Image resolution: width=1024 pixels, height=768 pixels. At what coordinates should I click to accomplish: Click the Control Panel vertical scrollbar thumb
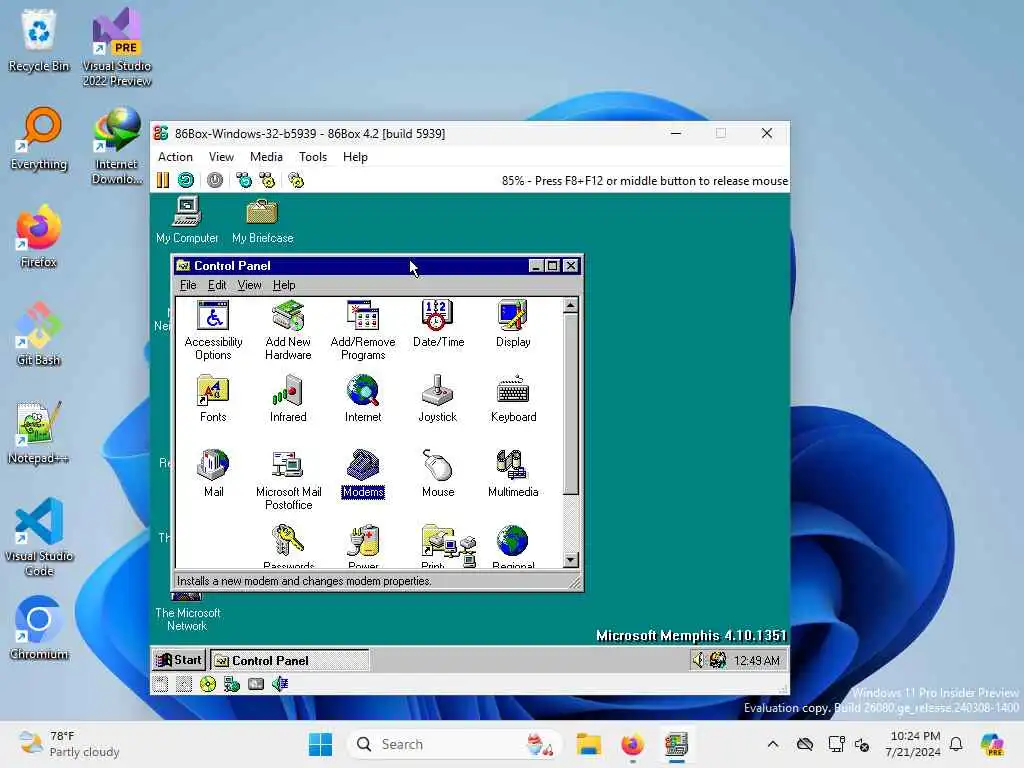pyautogui.click(x=570, y=404)
